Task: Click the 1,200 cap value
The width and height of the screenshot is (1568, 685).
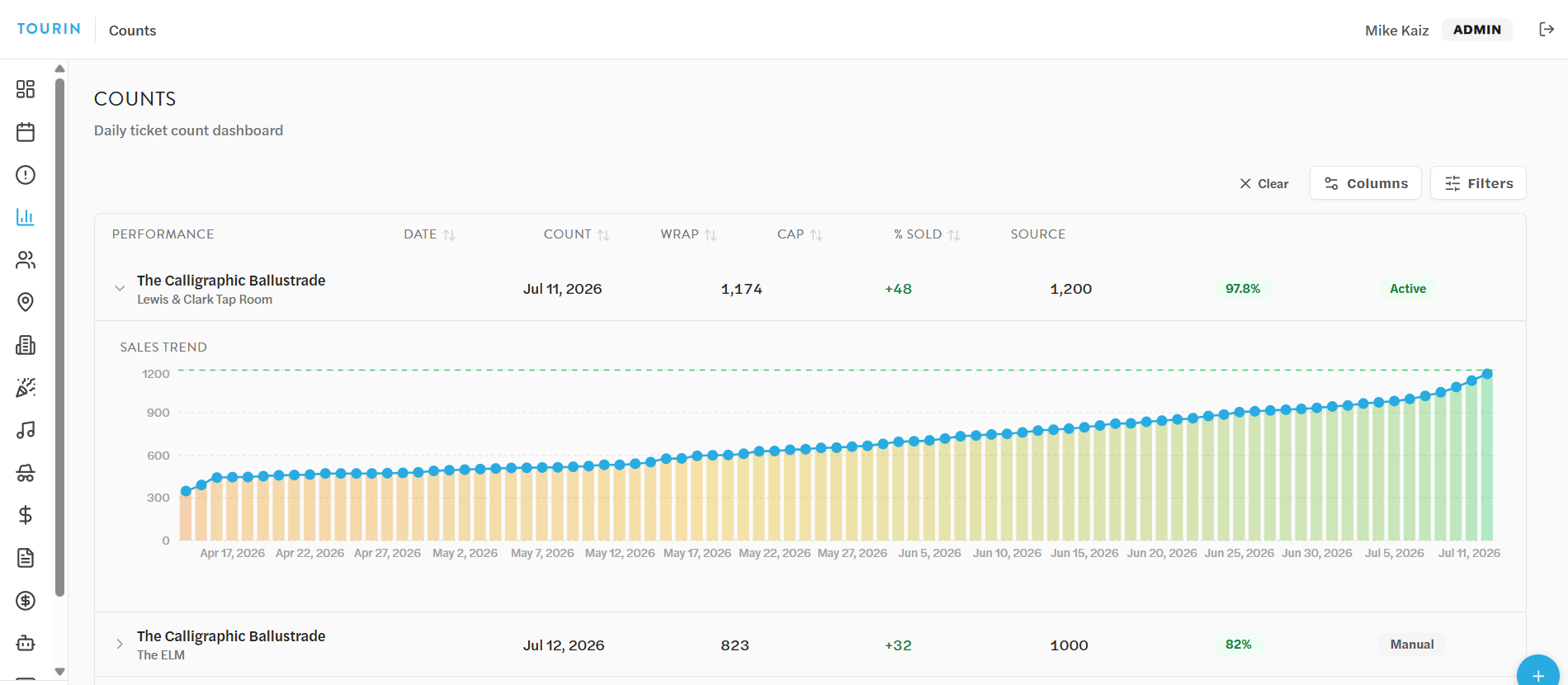Action: pyautogui.click(x=1071, y=289)
